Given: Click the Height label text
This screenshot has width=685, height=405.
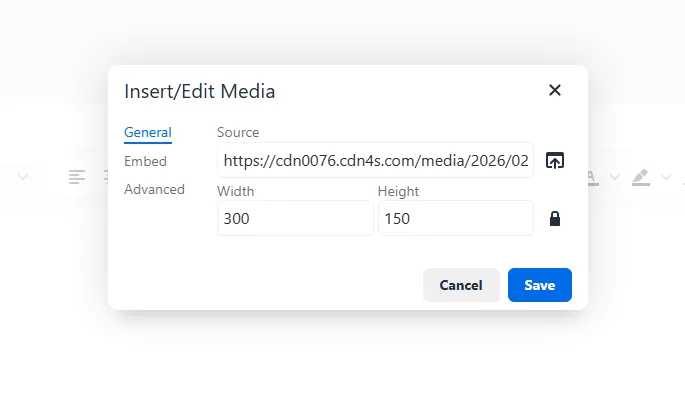Looking at the screenshot, I should pyautogui.click(x=398, y=191).
